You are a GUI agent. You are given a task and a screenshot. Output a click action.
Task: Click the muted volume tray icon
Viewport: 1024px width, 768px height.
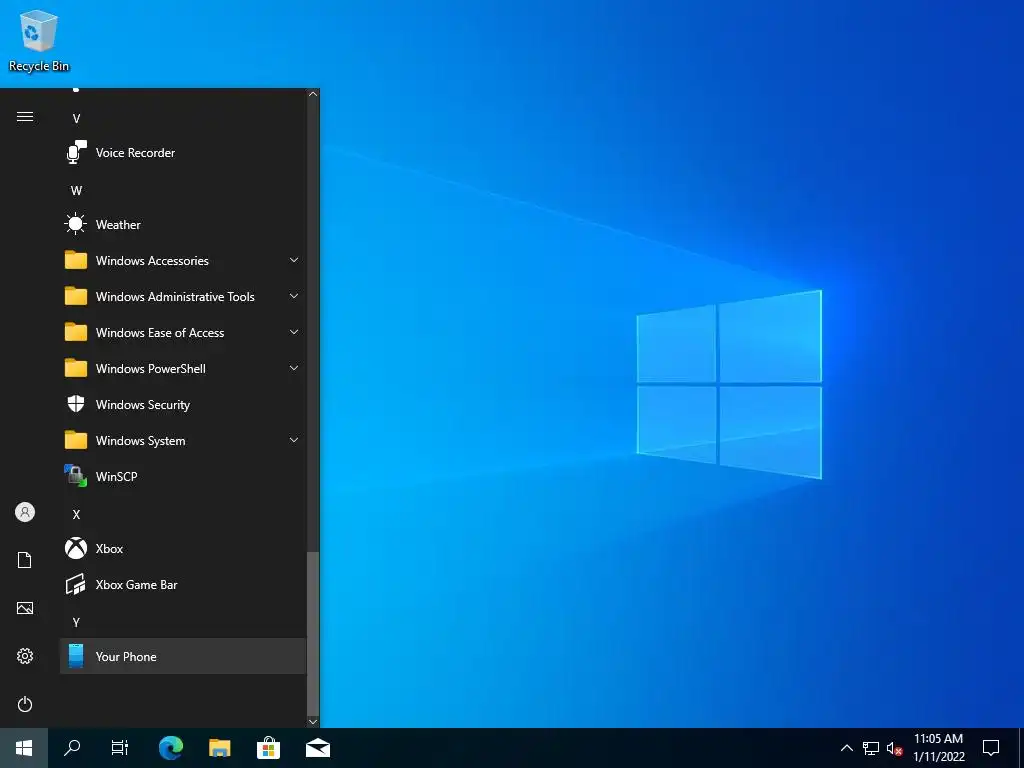coord(894,748)
